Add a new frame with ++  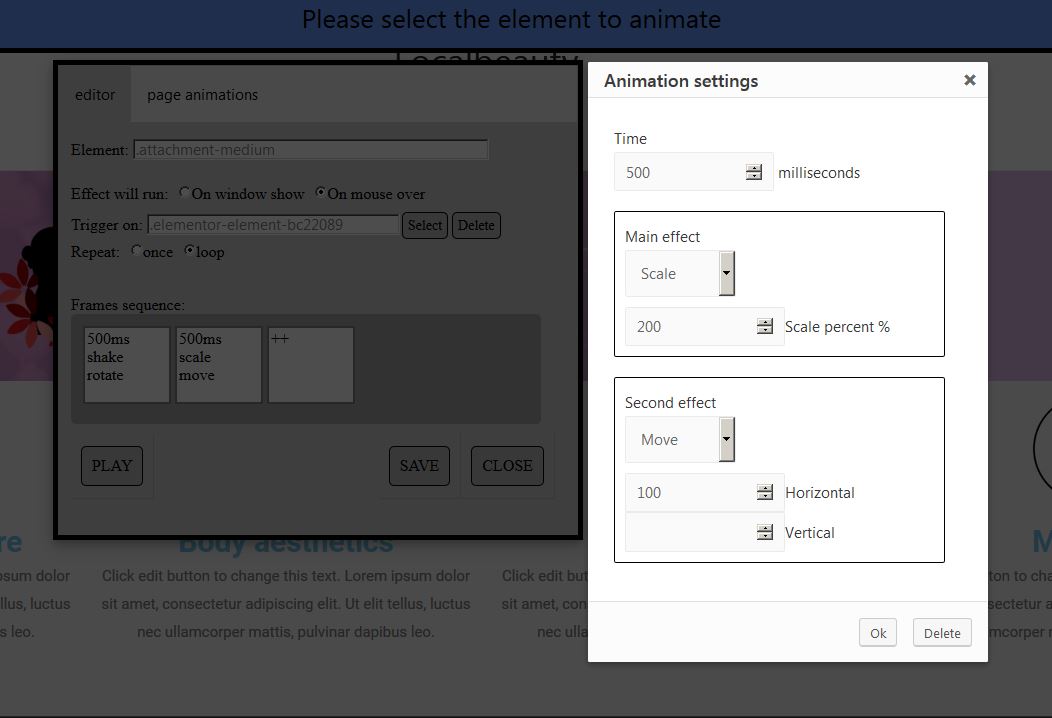(x=311, y=365)
